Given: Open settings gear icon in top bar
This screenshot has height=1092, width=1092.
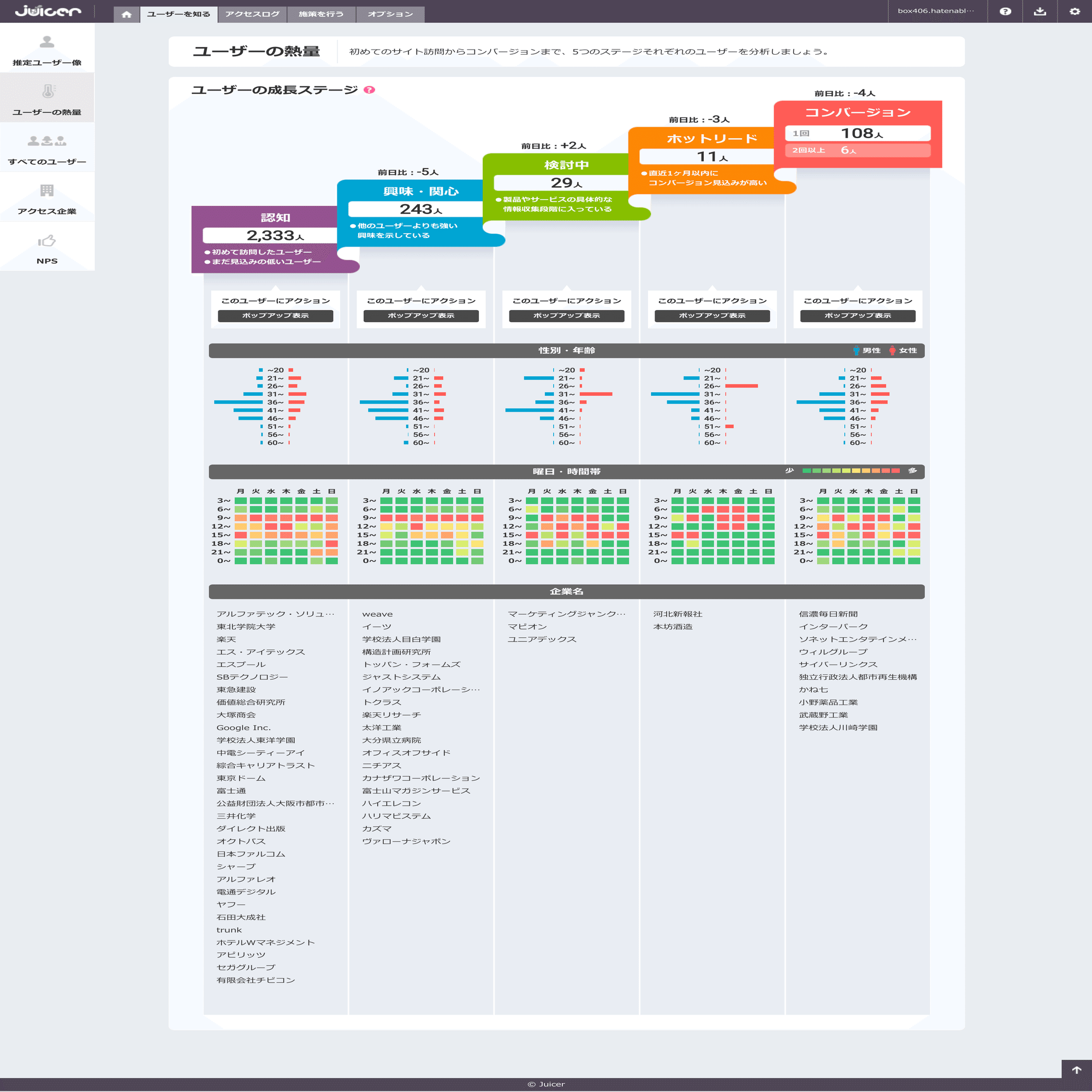Looking at the screenshot, I should (1075, 11).
